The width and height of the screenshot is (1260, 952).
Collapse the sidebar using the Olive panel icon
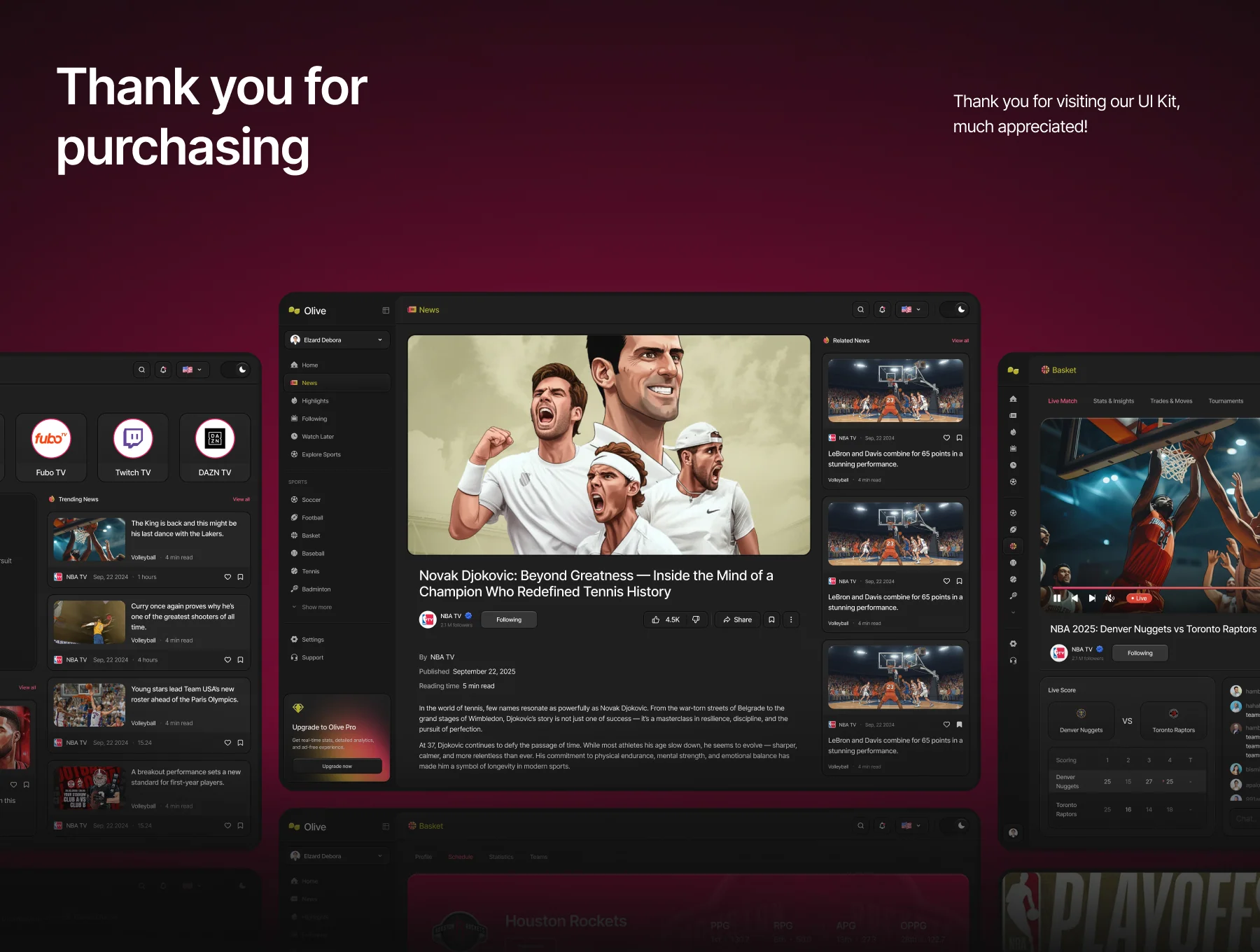click(386, 311)
